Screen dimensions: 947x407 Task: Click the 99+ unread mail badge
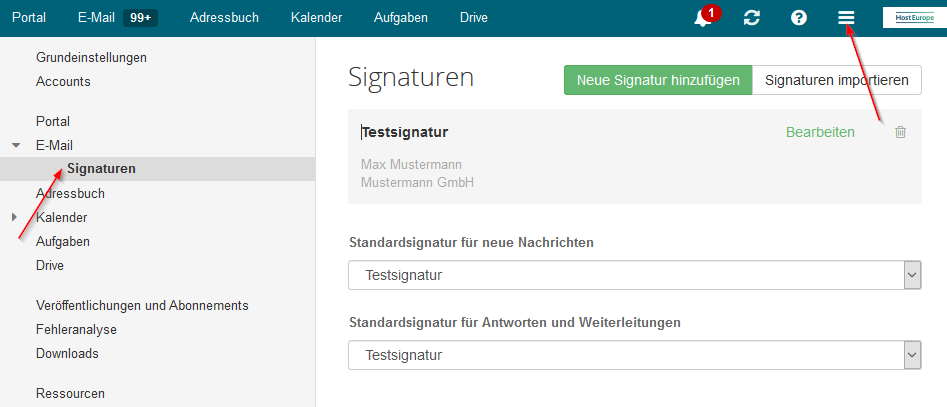[x=140, y=18]
